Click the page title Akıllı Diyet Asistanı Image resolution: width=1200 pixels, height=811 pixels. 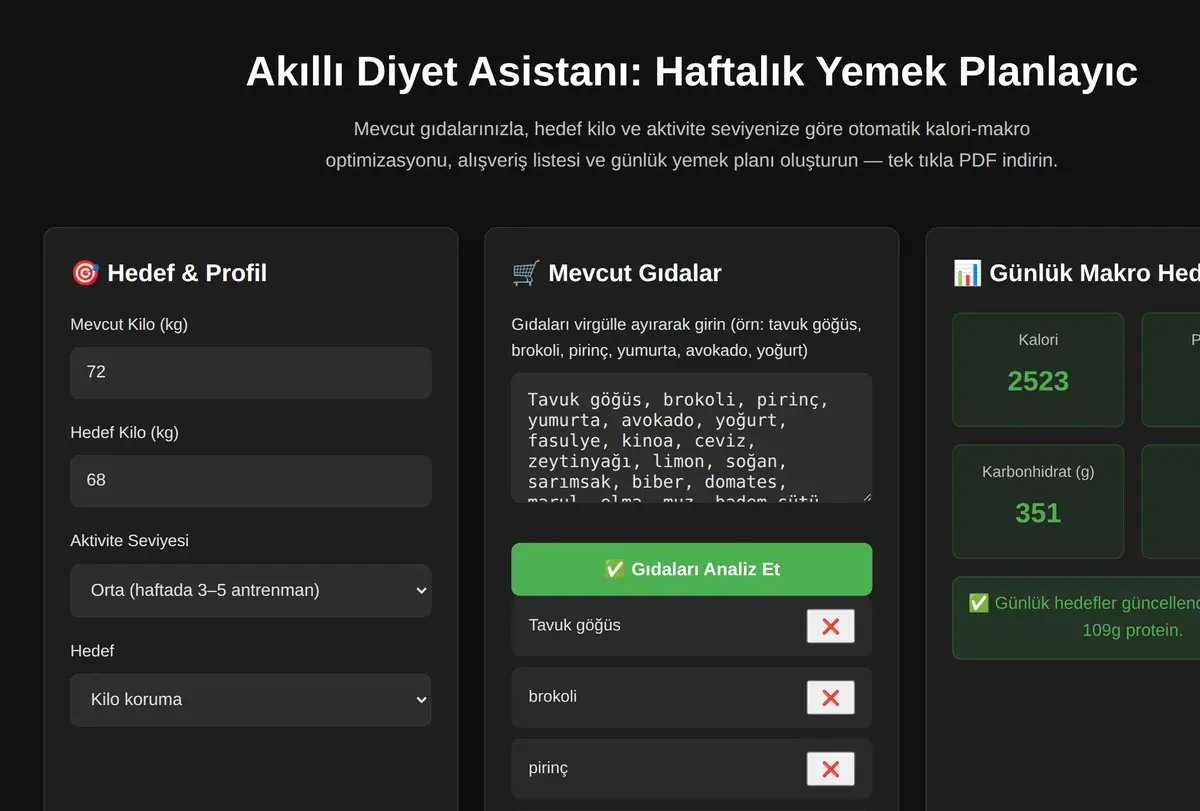pos(691,72)
